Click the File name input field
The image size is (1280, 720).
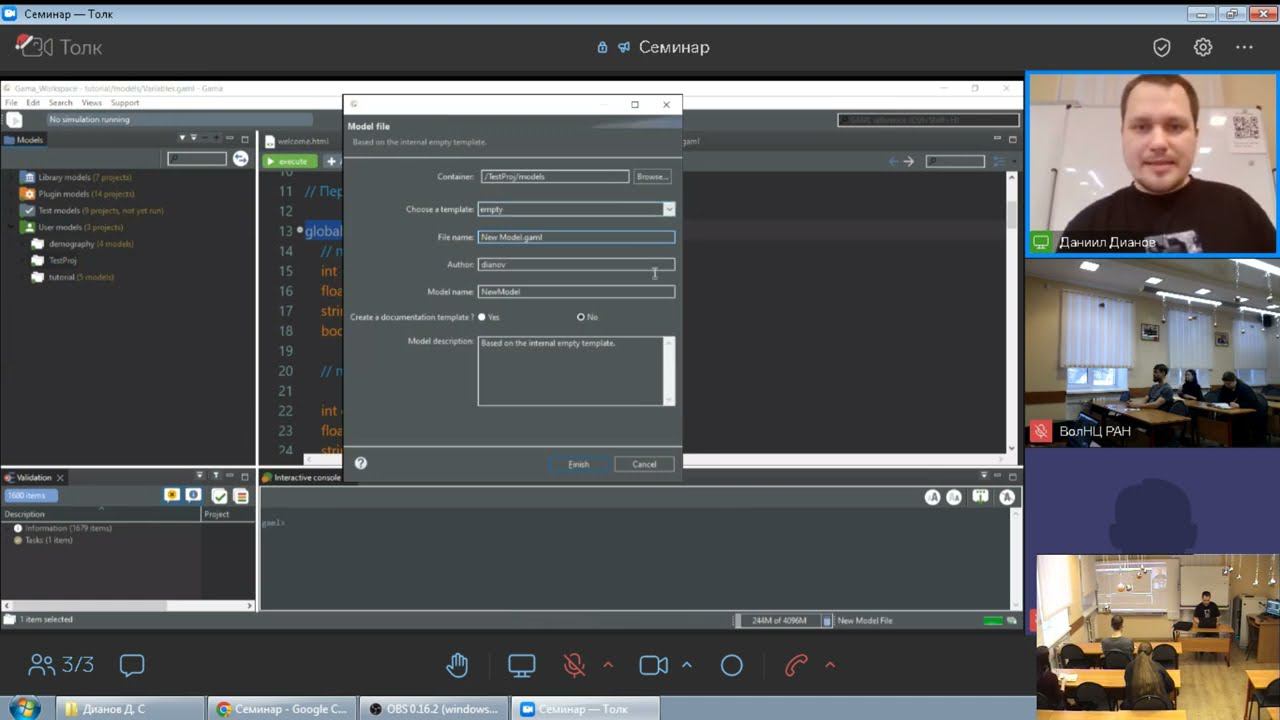tap(576, 237)
